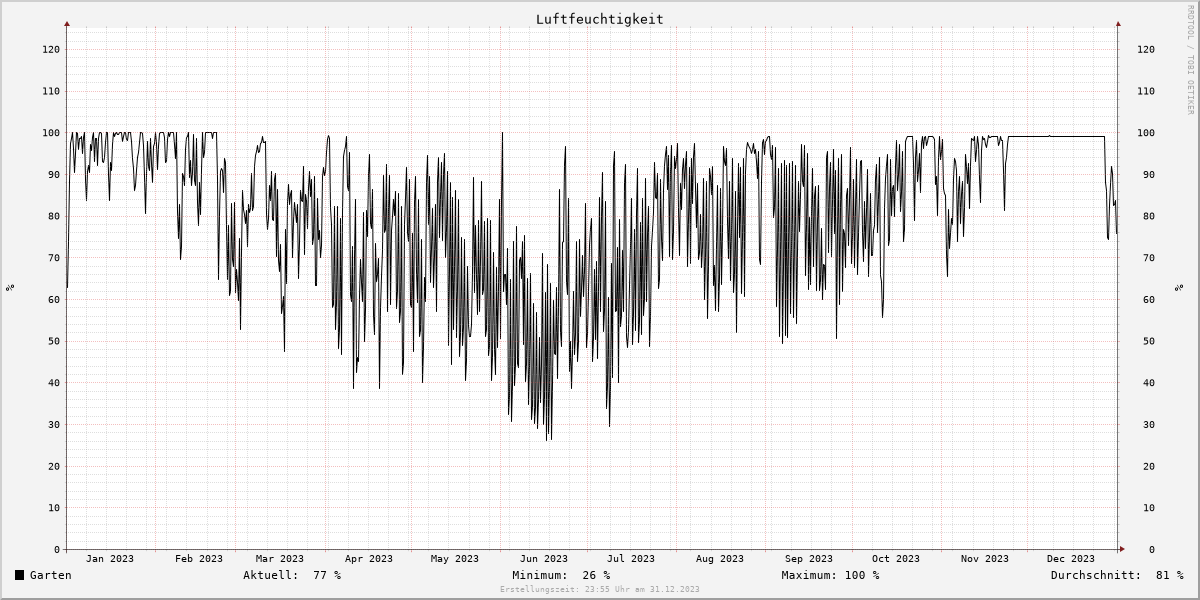Click the left y-axis 0 label
Viewport: 1200px width, 600px height.
pos(57,550)
